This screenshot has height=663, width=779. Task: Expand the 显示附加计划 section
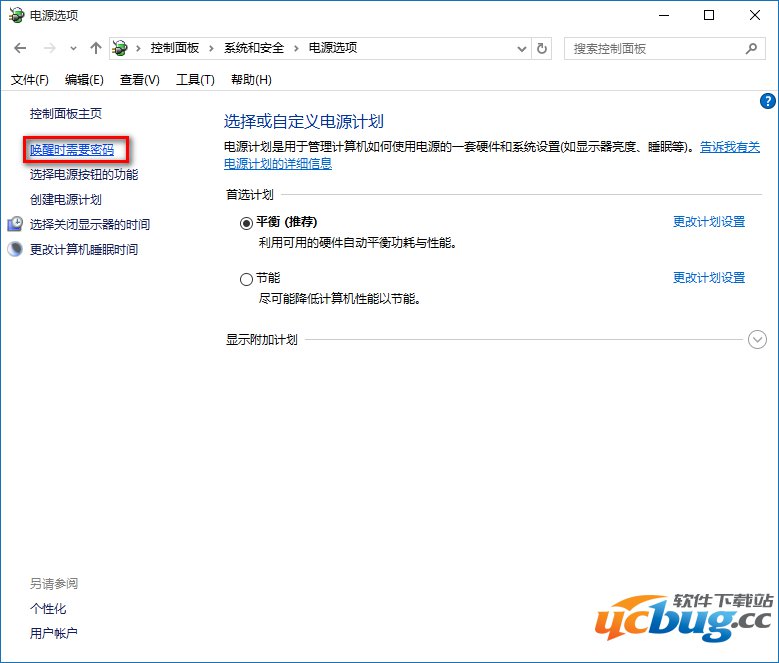pos(757,340)
